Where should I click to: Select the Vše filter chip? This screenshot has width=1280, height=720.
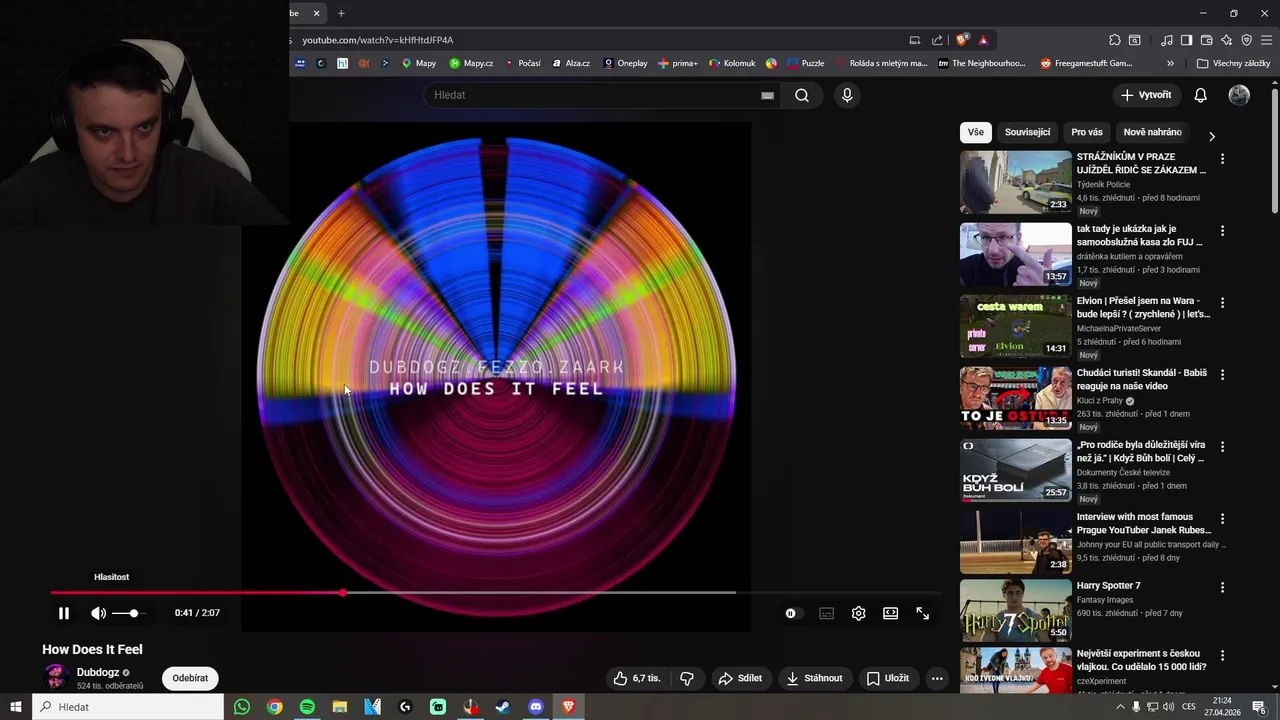[x=976, y=132]
